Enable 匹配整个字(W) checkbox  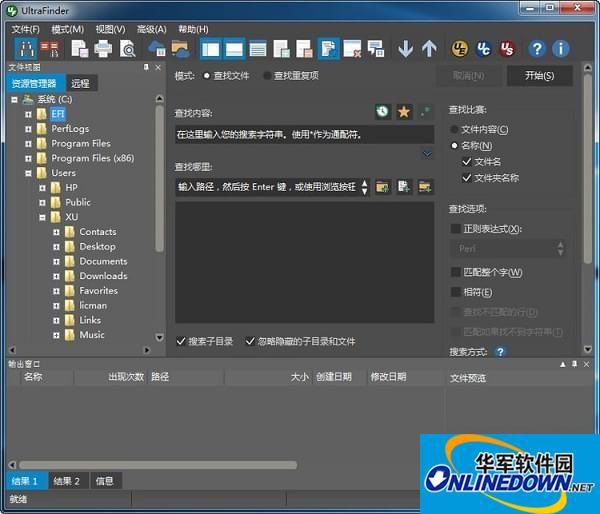point(455,272)
